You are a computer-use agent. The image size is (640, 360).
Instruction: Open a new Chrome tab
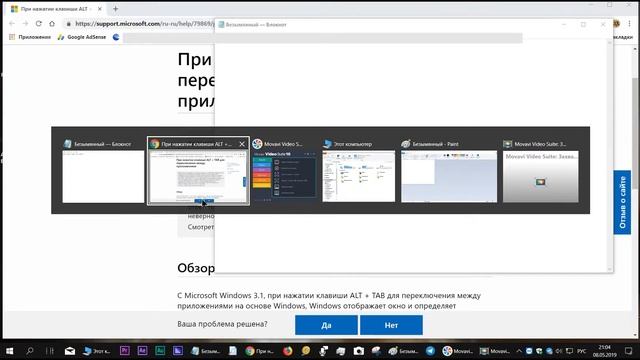pyautogui.click(x=116, y=9)
